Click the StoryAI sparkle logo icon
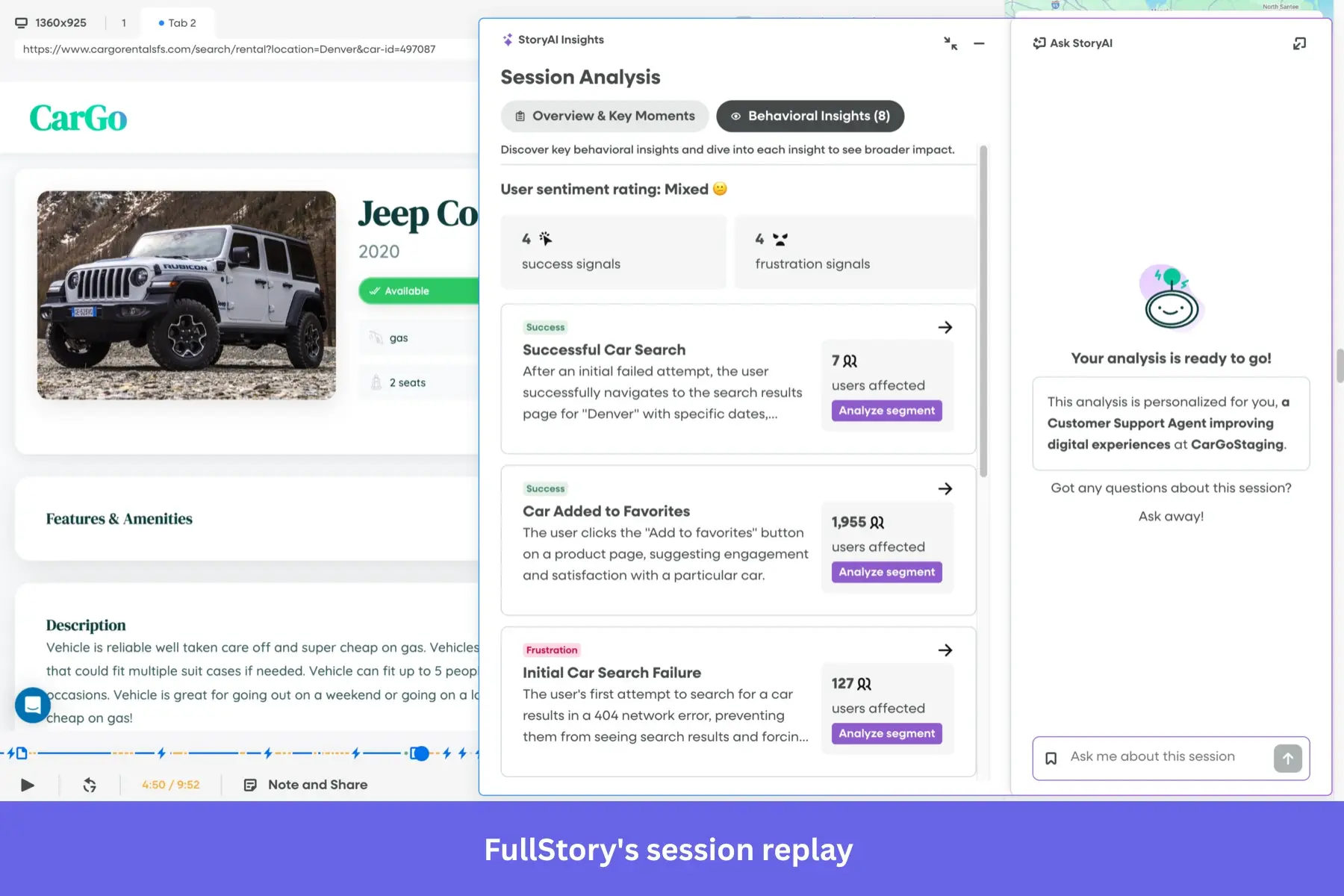This screenshot has width=1344, height=896. (508, 39)
